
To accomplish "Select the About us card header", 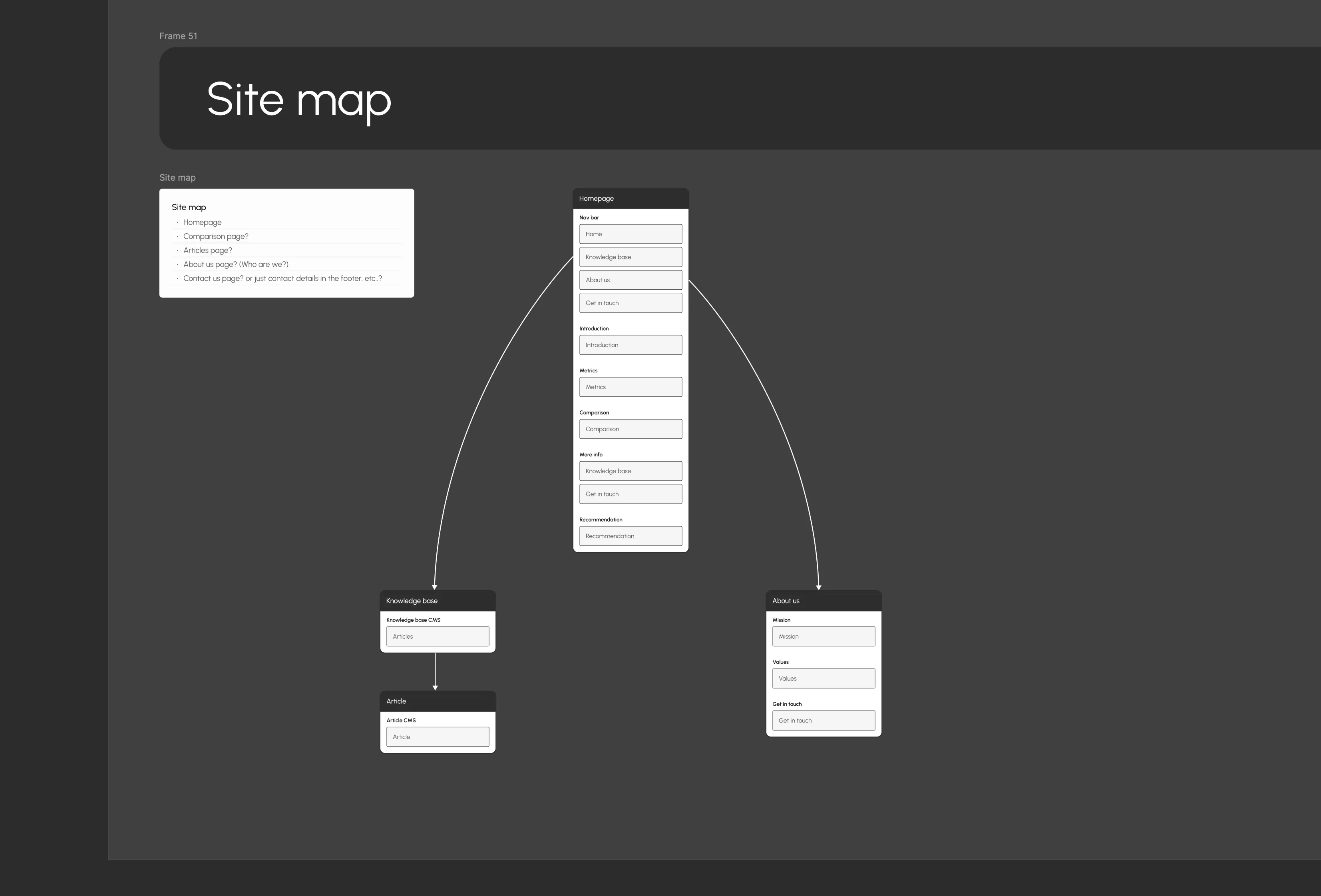I will (824, 601).
